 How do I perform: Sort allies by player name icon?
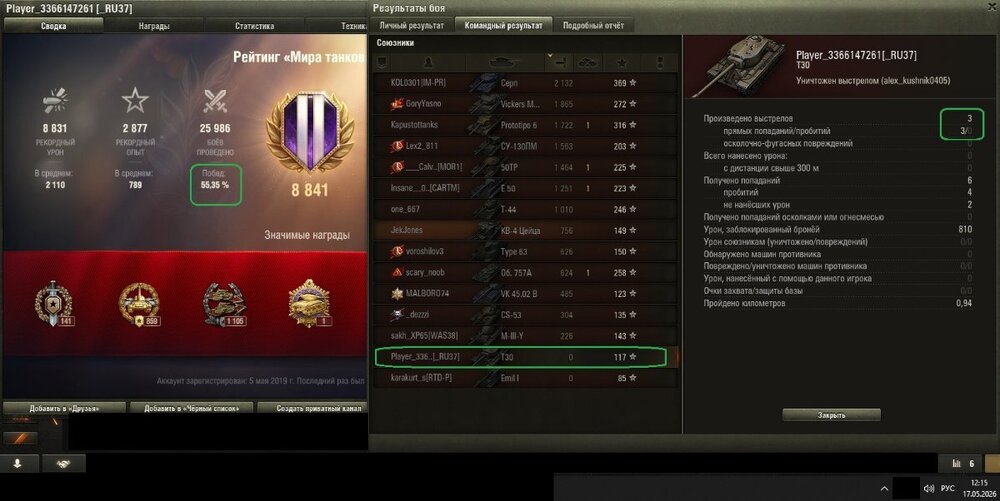[428, 62]
